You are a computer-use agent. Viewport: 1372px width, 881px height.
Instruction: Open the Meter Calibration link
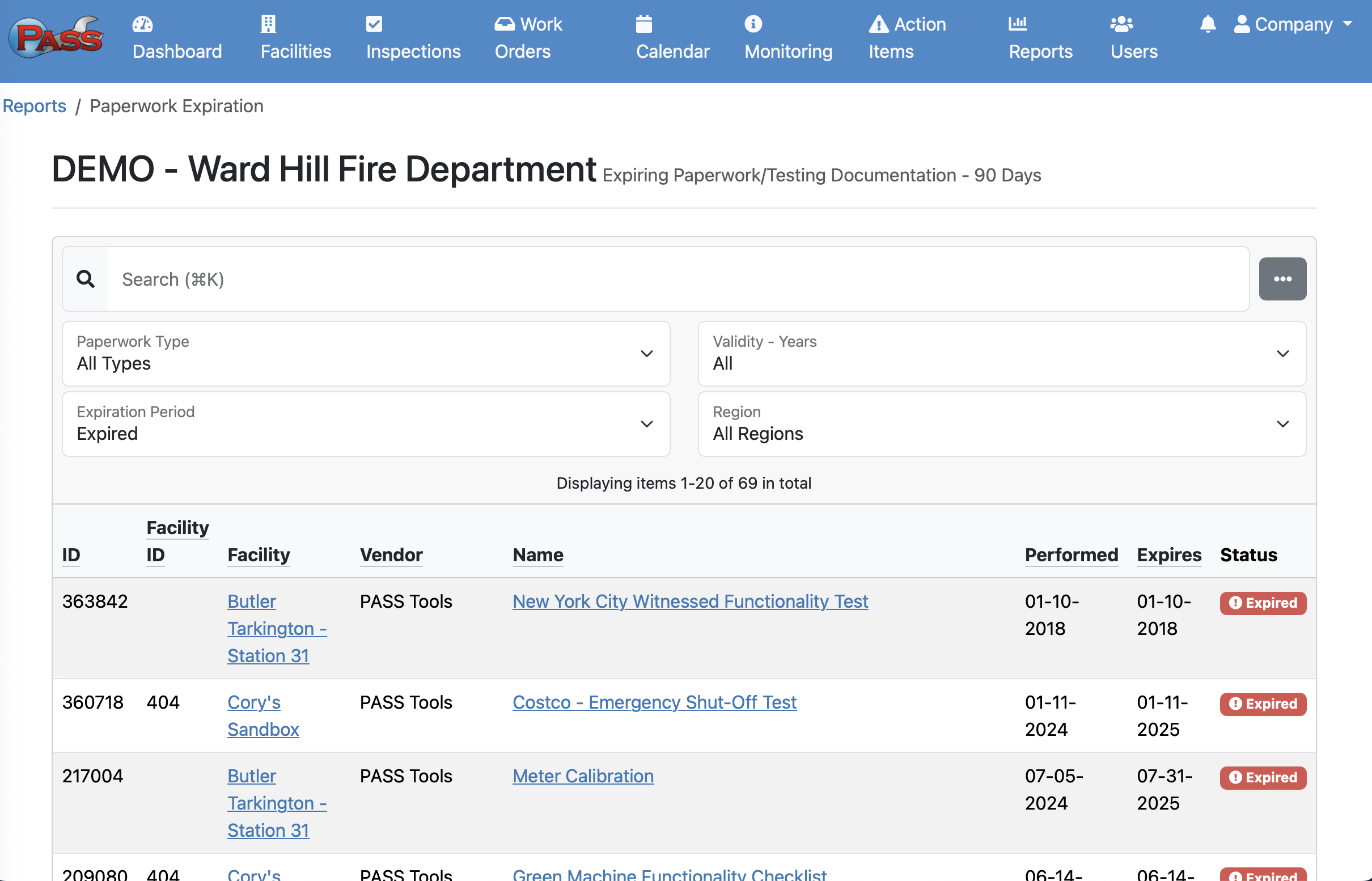582,776
